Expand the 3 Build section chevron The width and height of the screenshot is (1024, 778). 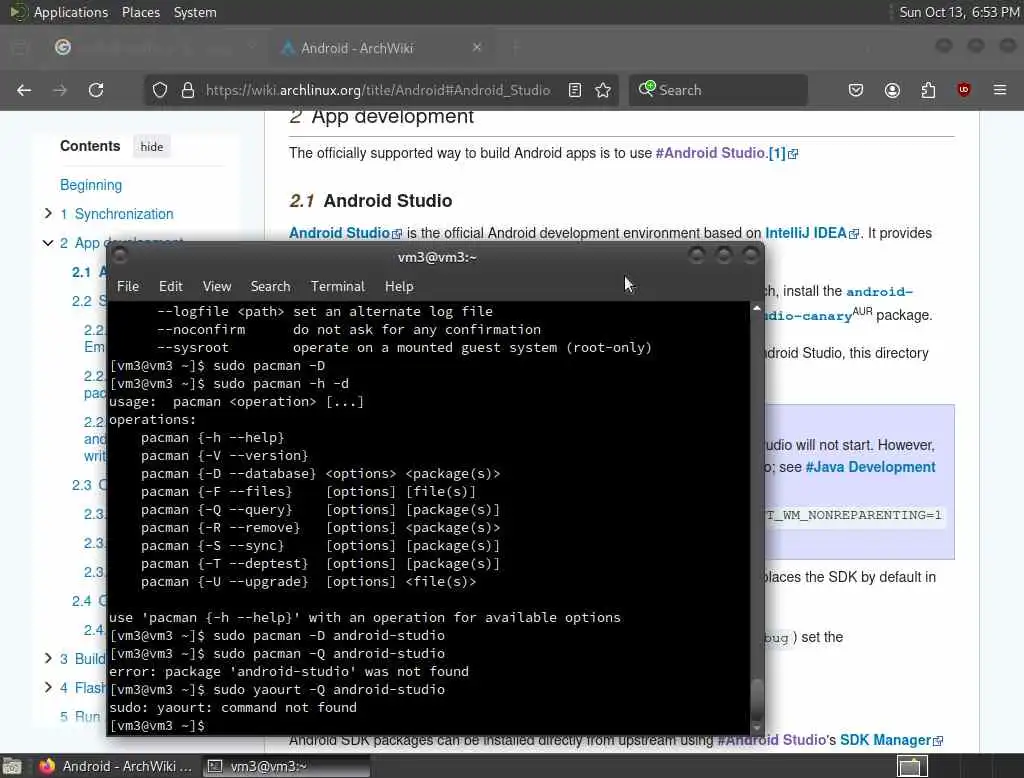pos(48,658)
